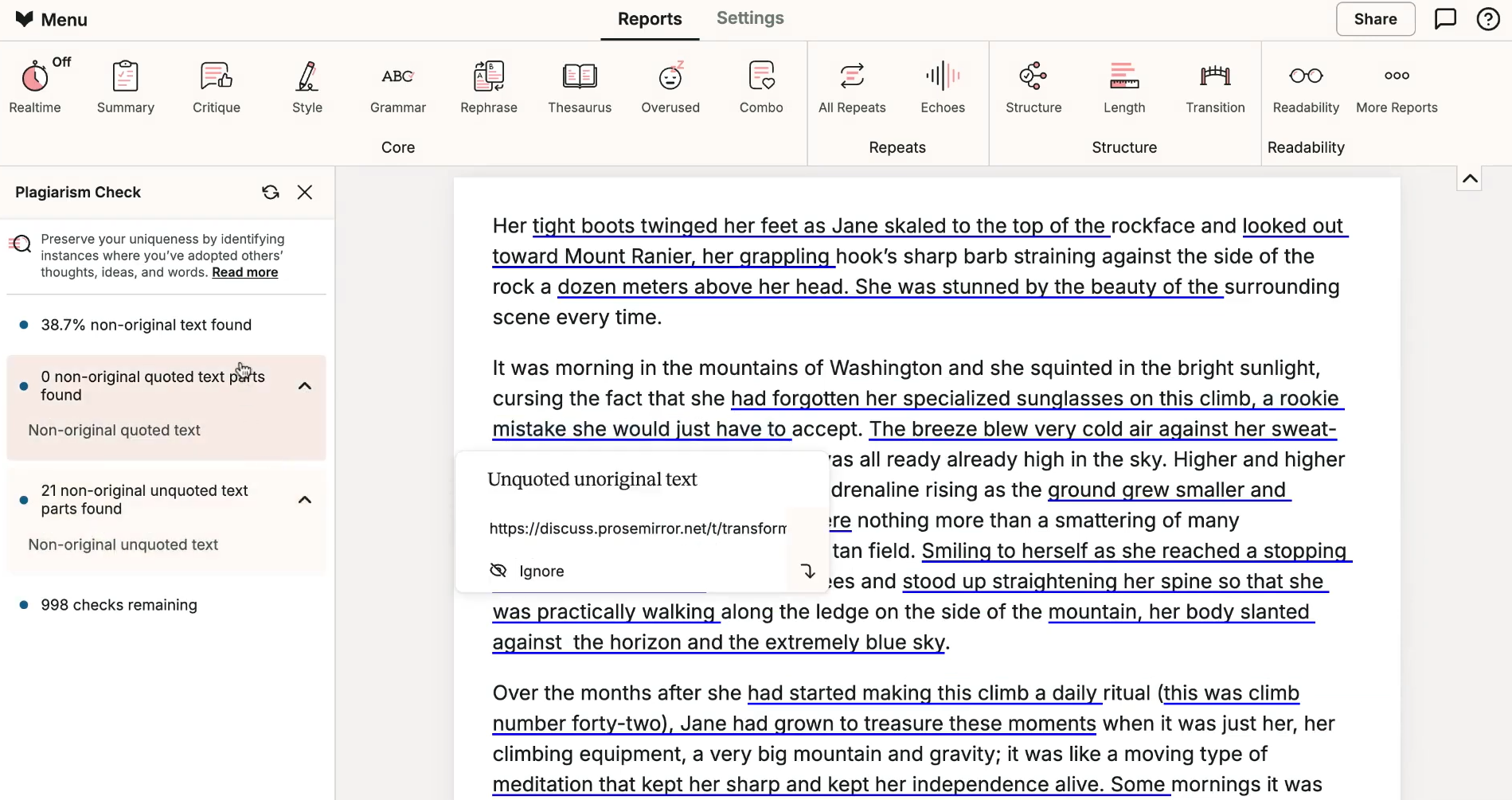This screenshot has height=800, width=1512.
Task: Open the Thesaurus report
Action: (x=580, y=88)
